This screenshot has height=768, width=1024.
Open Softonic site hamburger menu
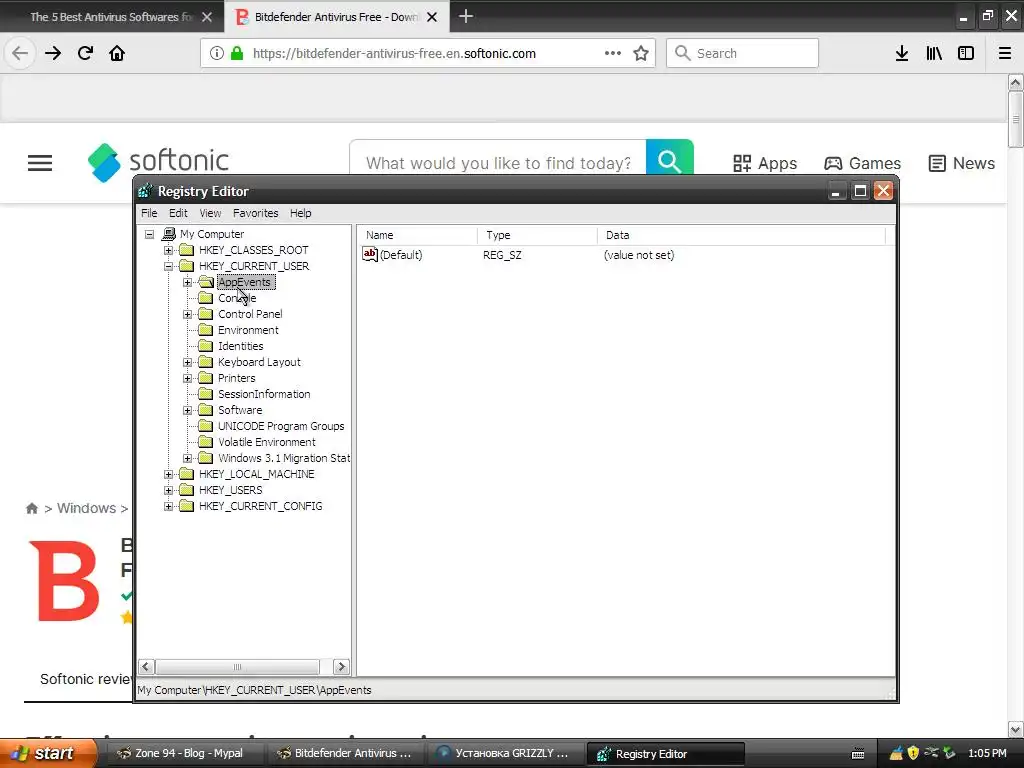click(x=40, y=163)
